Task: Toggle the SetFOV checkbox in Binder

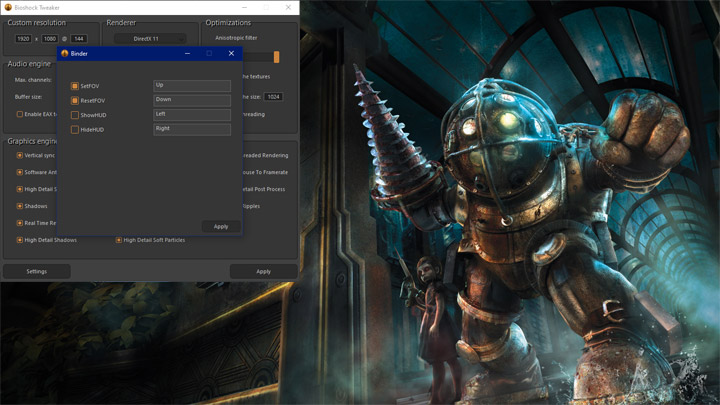Action: pyautogui.click(x=74, y=86)
